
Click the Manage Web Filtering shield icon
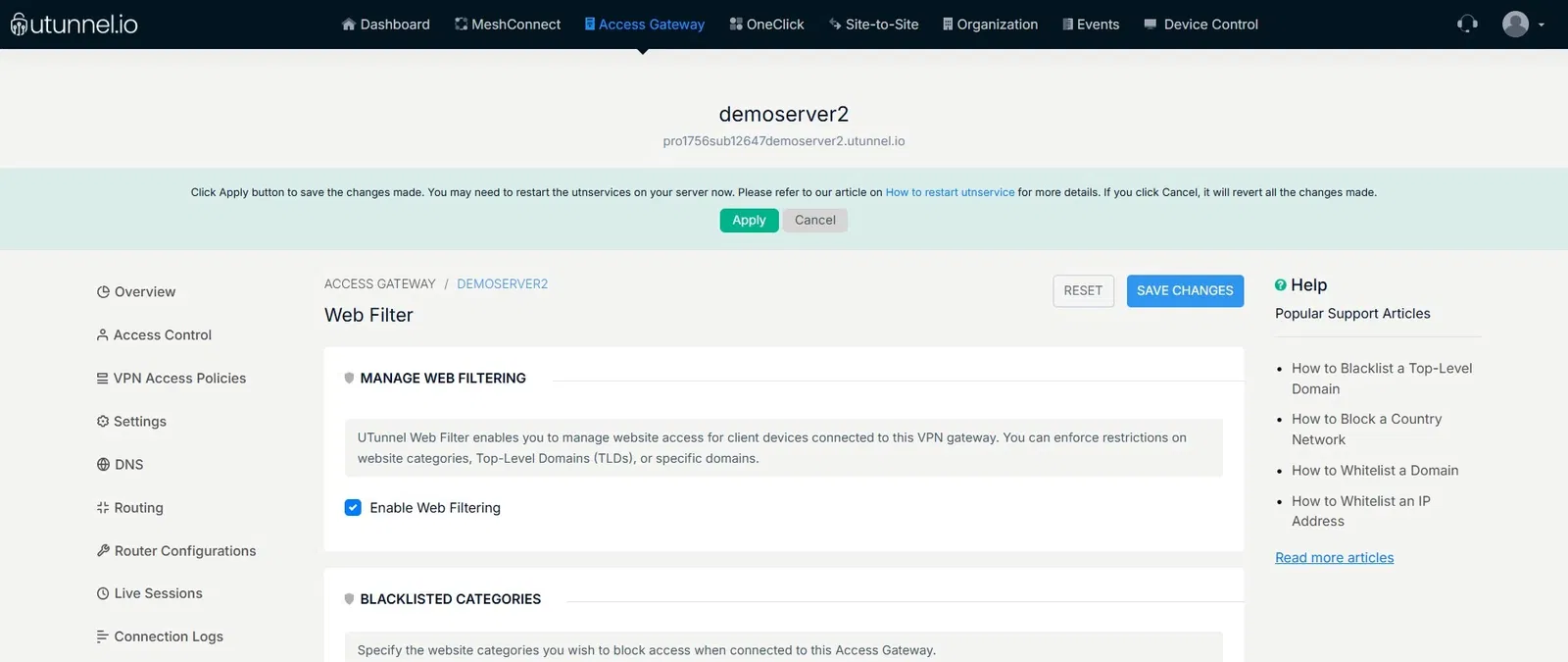tap(349, 379)
